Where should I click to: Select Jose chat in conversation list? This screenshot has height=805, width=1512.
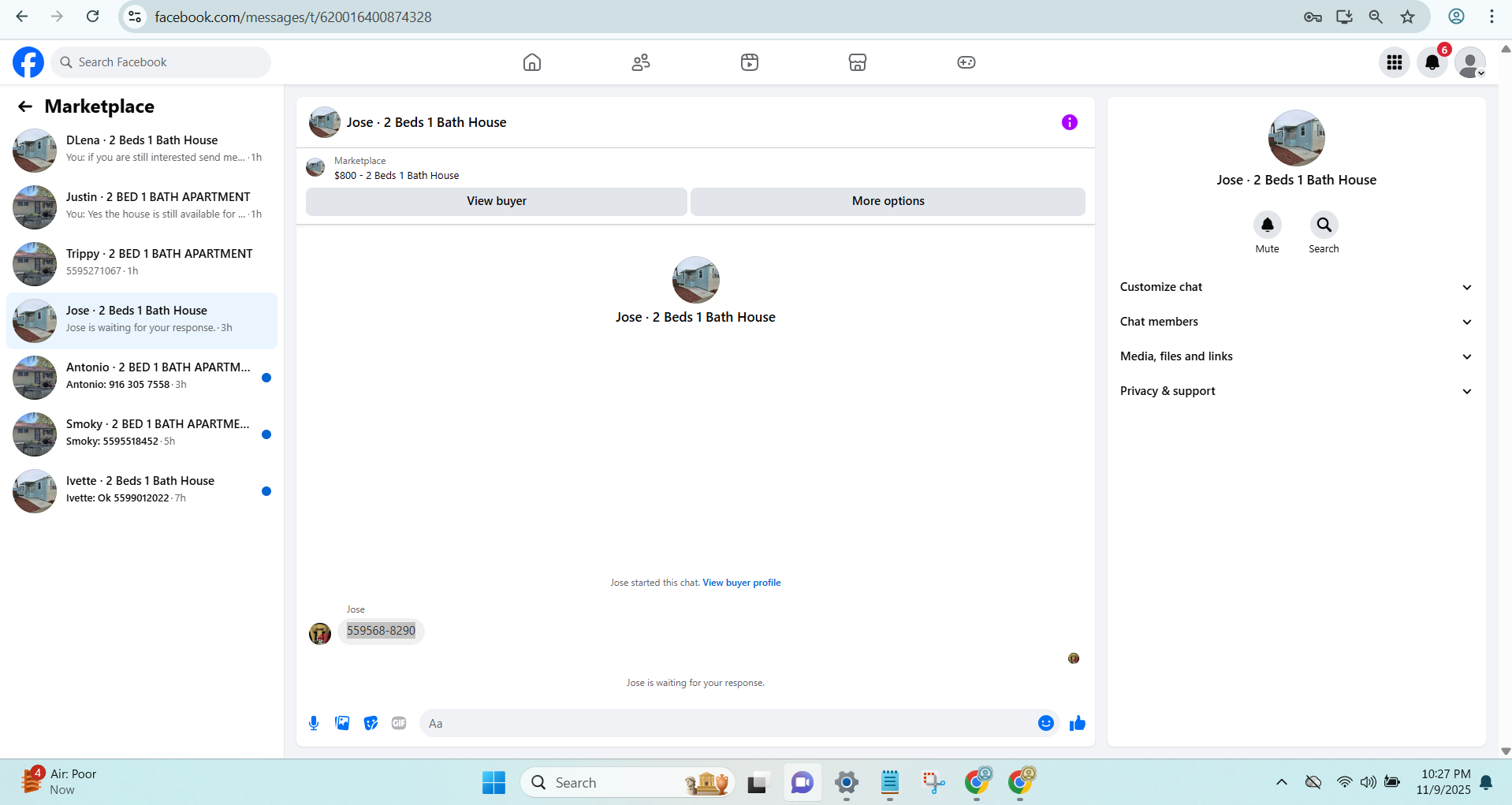(x=142, y=320)
